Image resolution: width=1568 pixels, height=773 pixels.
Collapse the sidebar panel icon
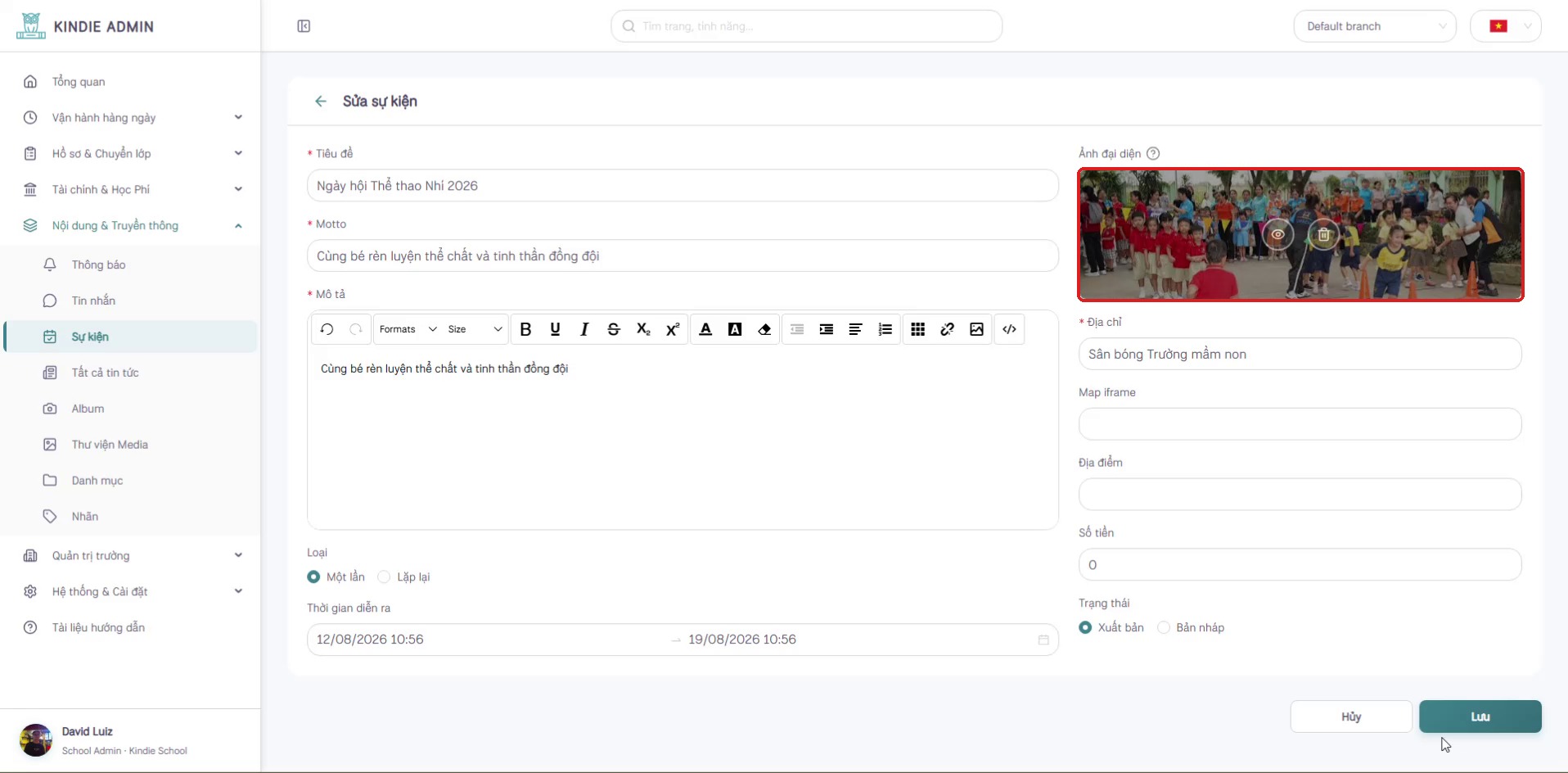(304, 26)
